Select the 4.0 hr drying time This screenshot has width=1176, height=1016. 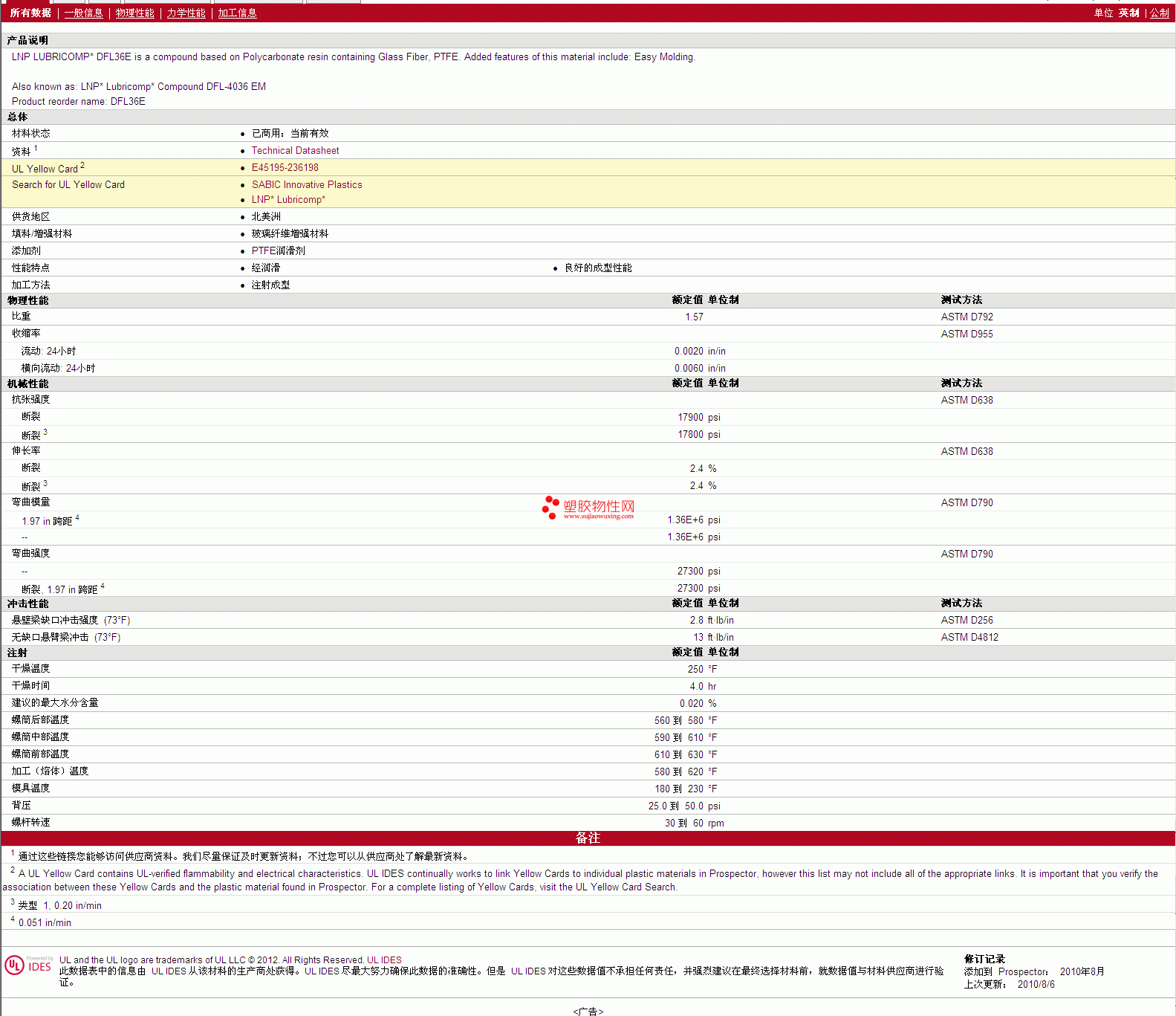click(x=703, y=687)
